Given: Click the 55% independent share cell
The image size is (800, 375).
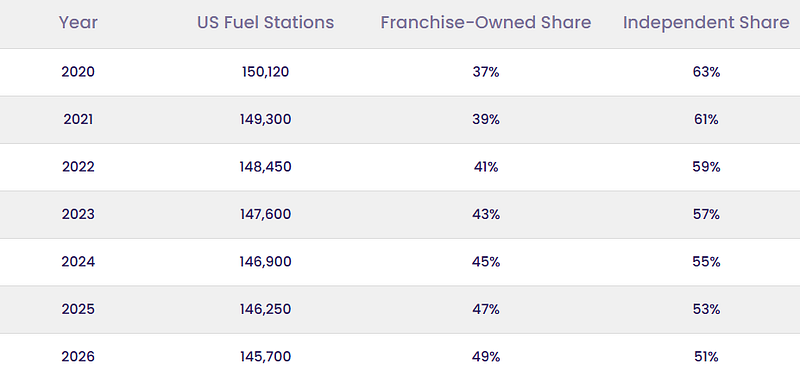Looking at the screenshot, I should click(706, 262).
